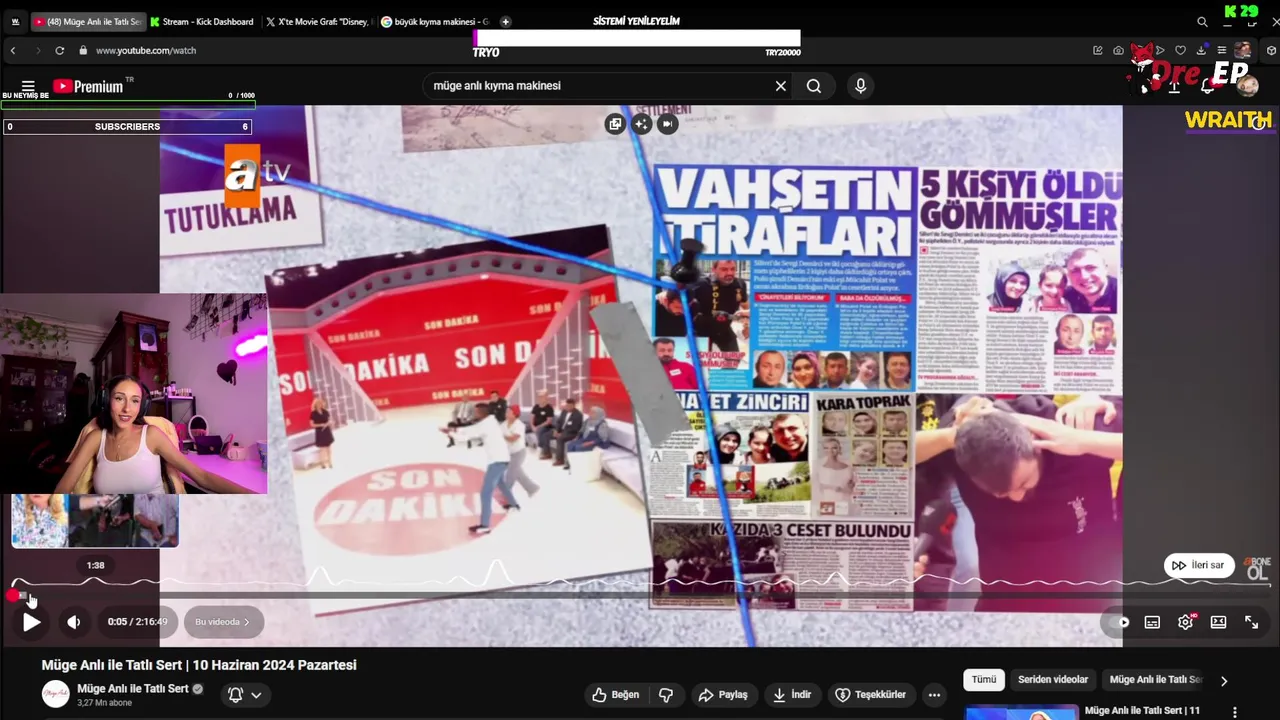Open the 'Teşekkürler' super thanks button
1280x720 pixels.
click(870, 695)
